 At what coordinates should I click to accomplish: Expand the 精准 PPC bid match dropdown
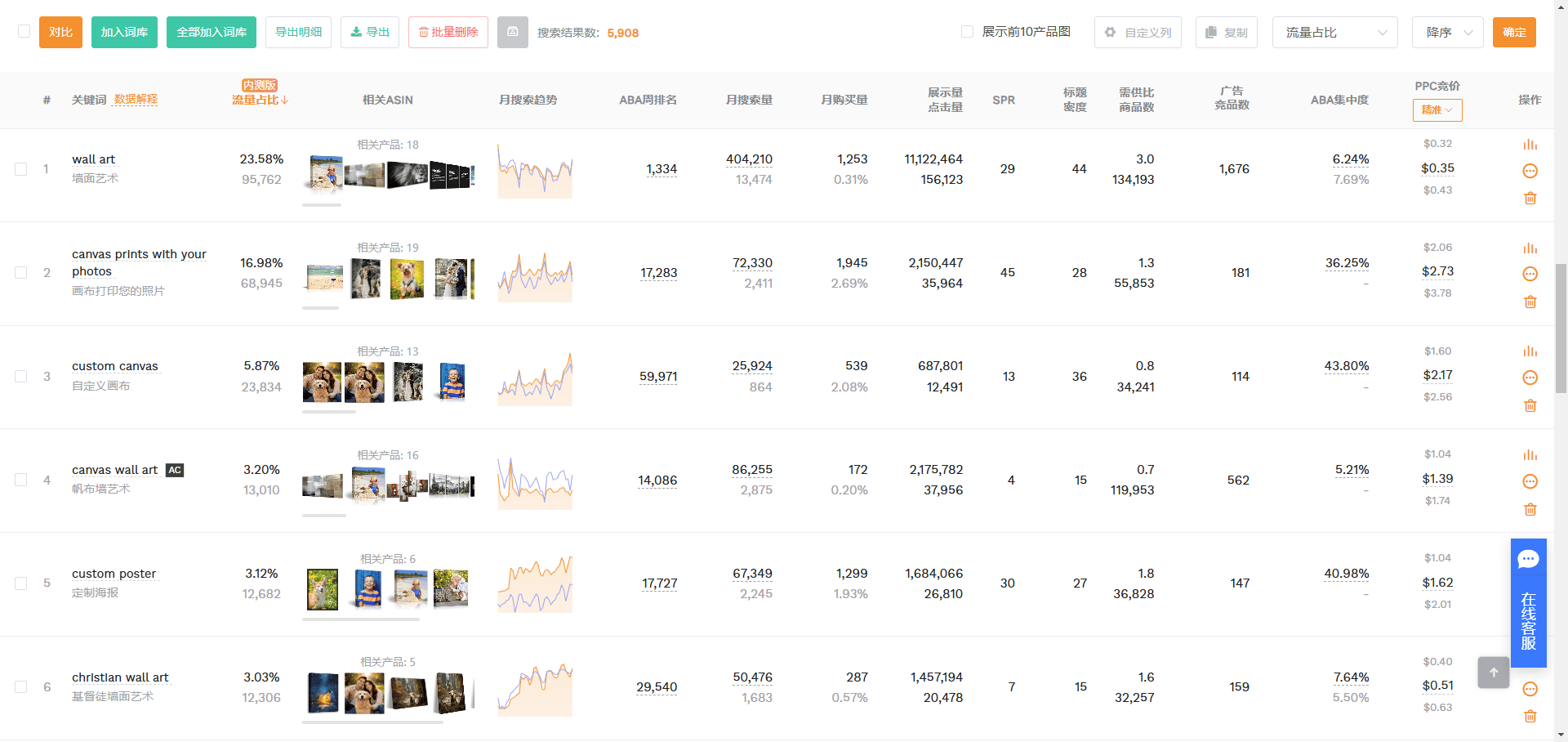[x=1437, y=110]
